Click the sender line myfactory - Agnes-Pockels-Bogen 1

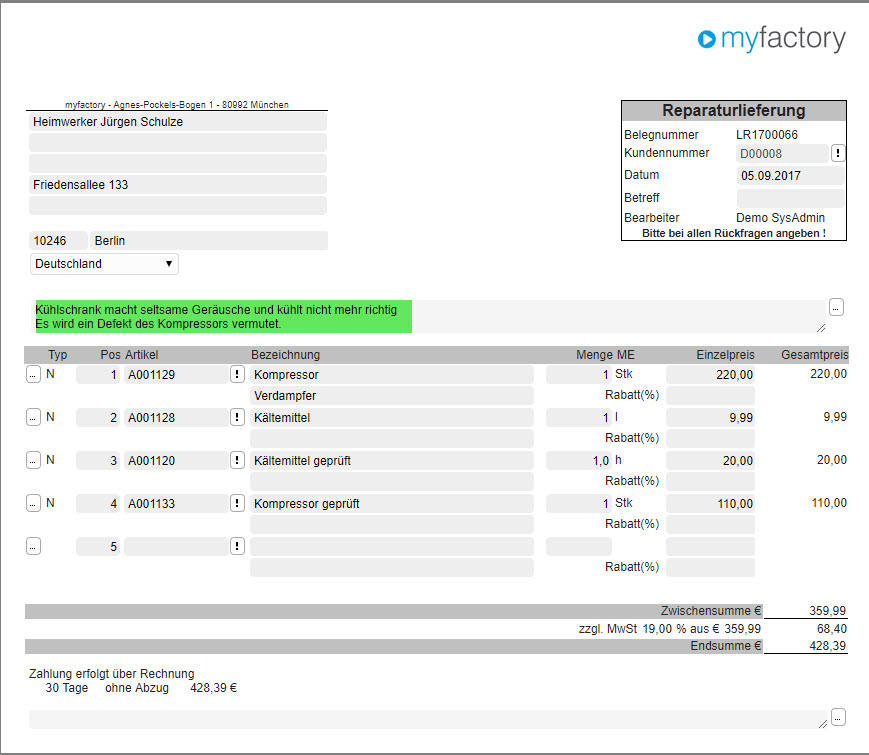[x=177, y=105]
